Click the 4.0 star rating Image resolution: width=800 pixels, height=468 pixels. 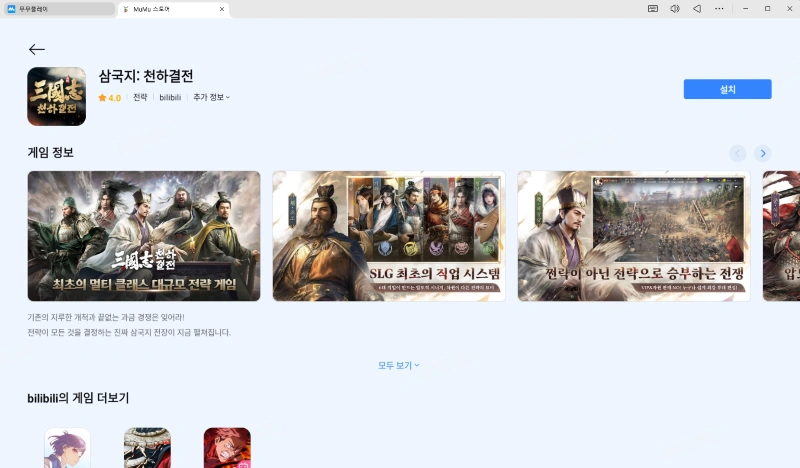[110, 97]
